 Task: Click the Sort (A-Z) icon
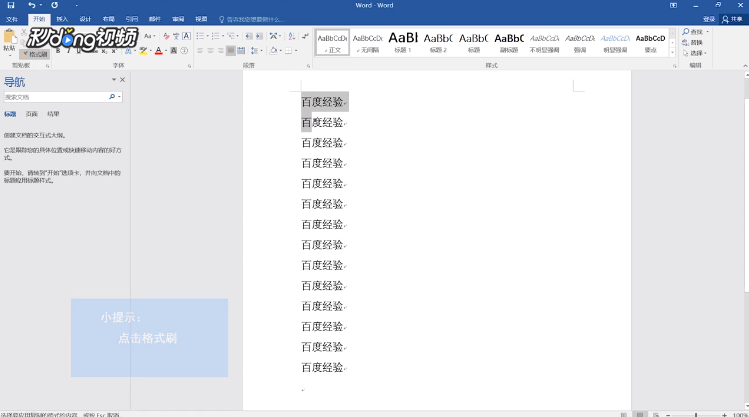[291, 36]
